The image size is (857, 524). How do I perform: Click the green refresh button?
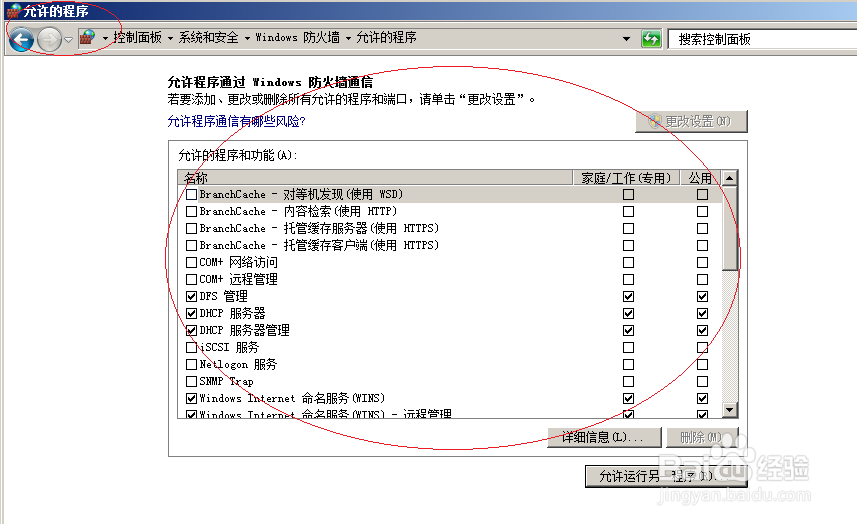click(651, 39)
